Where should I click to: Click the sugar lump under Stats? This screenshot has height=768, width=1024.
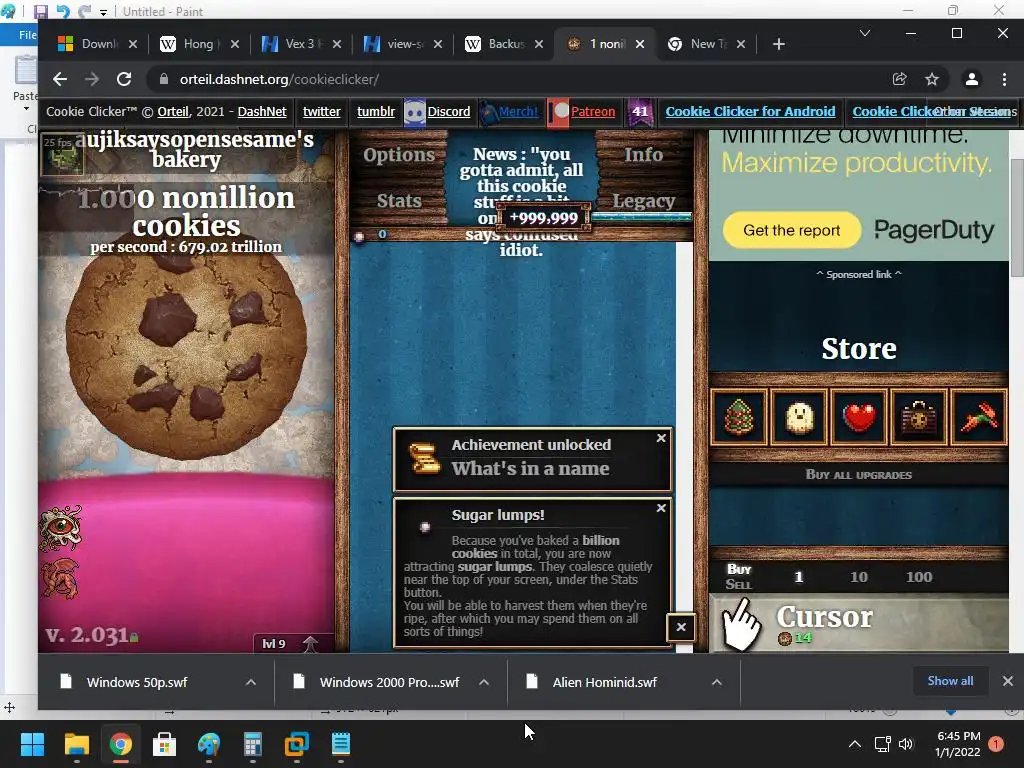click(359, 236)
